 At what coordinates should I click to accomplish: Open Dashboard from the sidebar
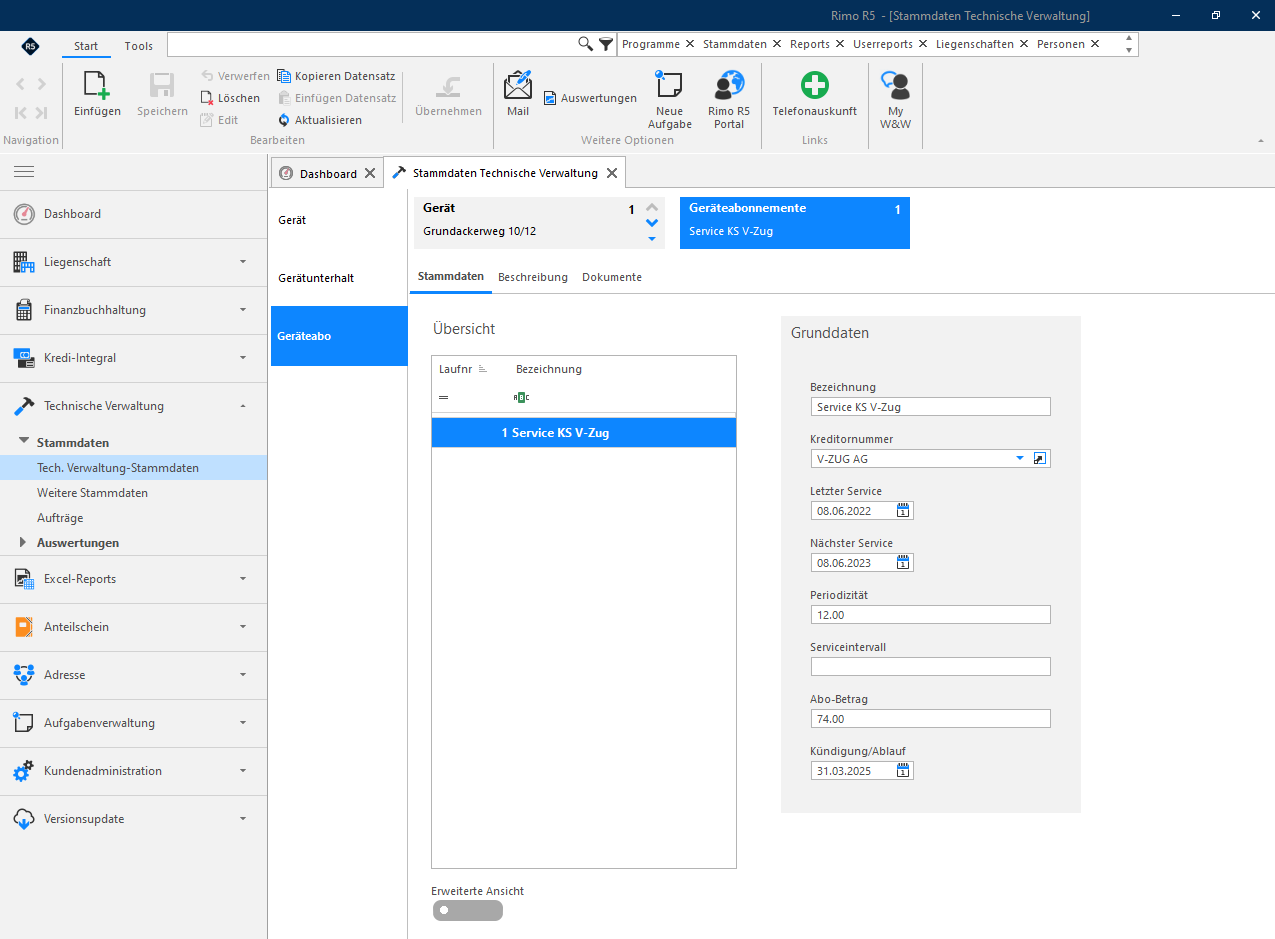pos(133,214)
